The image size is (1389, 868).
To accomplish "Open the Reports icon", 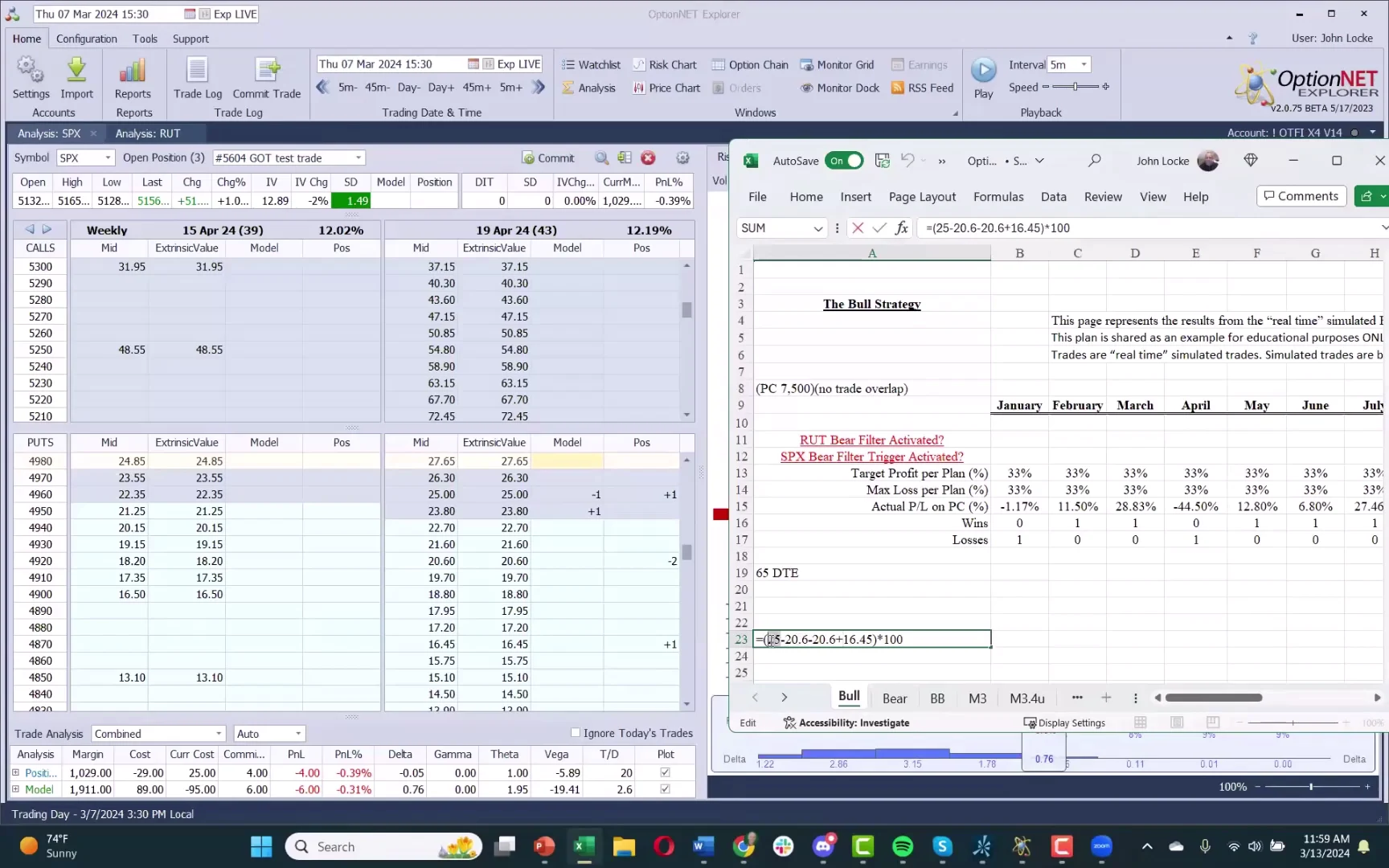I will pyautogui.click(x=133, y=77).
